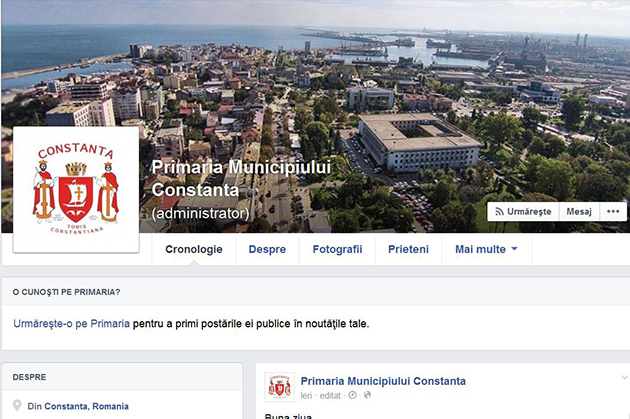Open the Constanta, Romania location link
The height and width of the screenshot is (419, 630).
tap(86, 406)
